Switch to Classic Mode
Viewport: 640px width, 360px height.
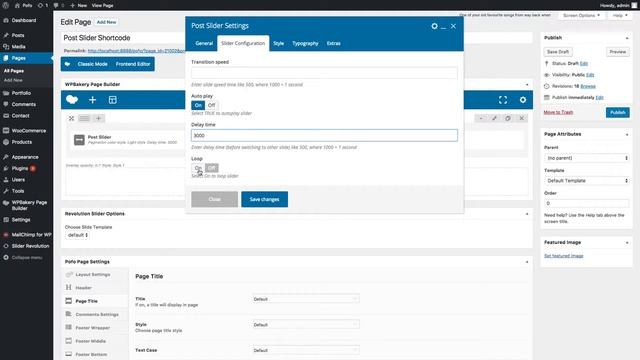pyautogui.click(x=93, y=64)
